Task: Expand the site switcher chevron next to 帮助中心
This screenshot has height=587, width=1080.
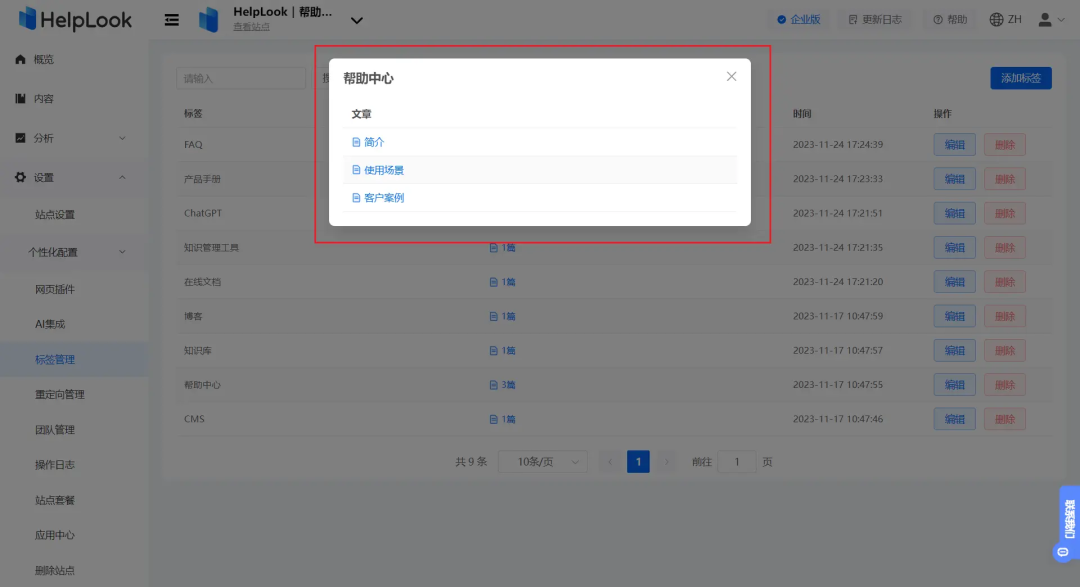Action: 356,18
